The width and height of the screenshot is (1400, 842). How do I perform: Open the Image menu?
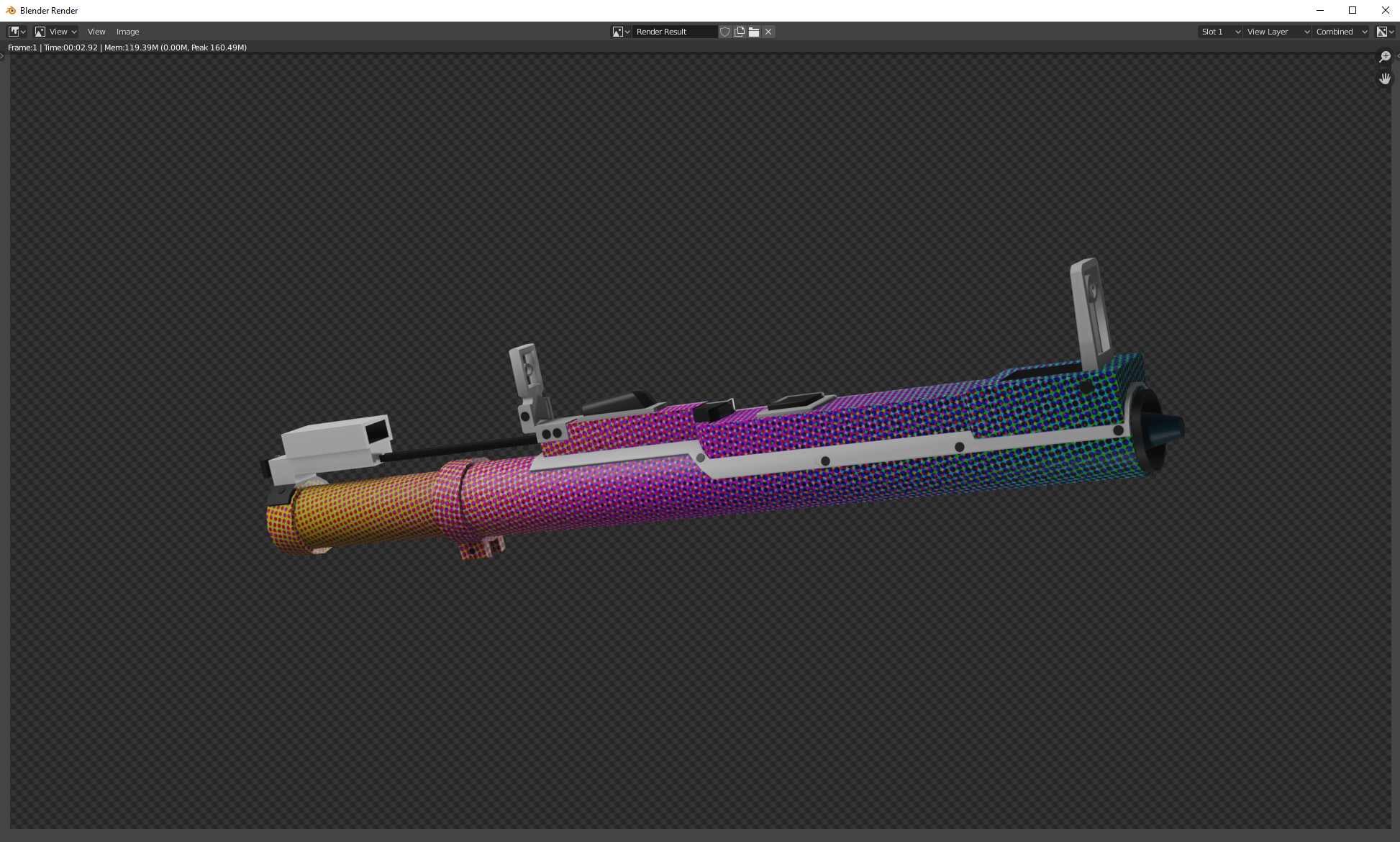point(127,32)
